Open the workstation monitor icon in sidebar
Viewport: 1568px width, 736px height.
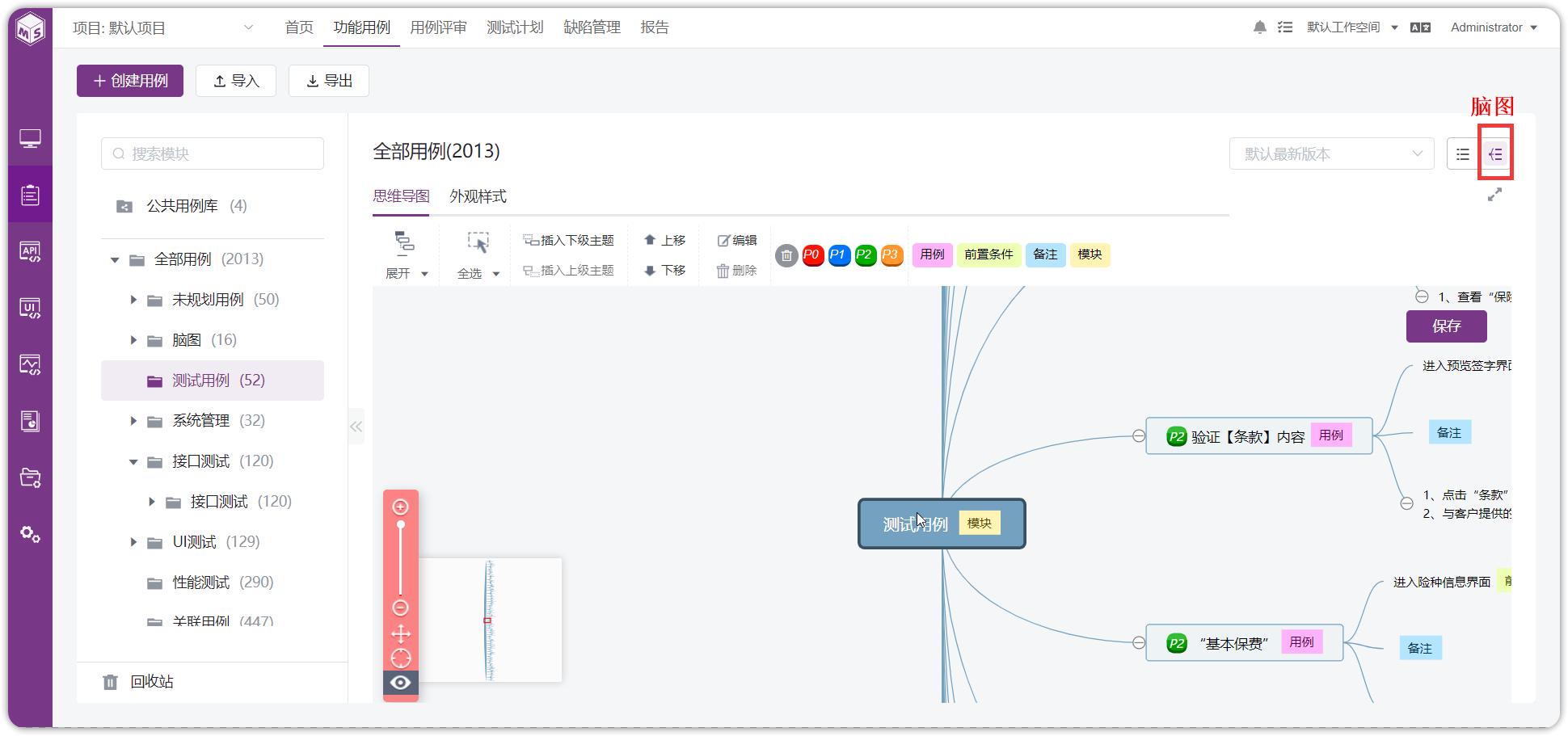coord(30,139)
